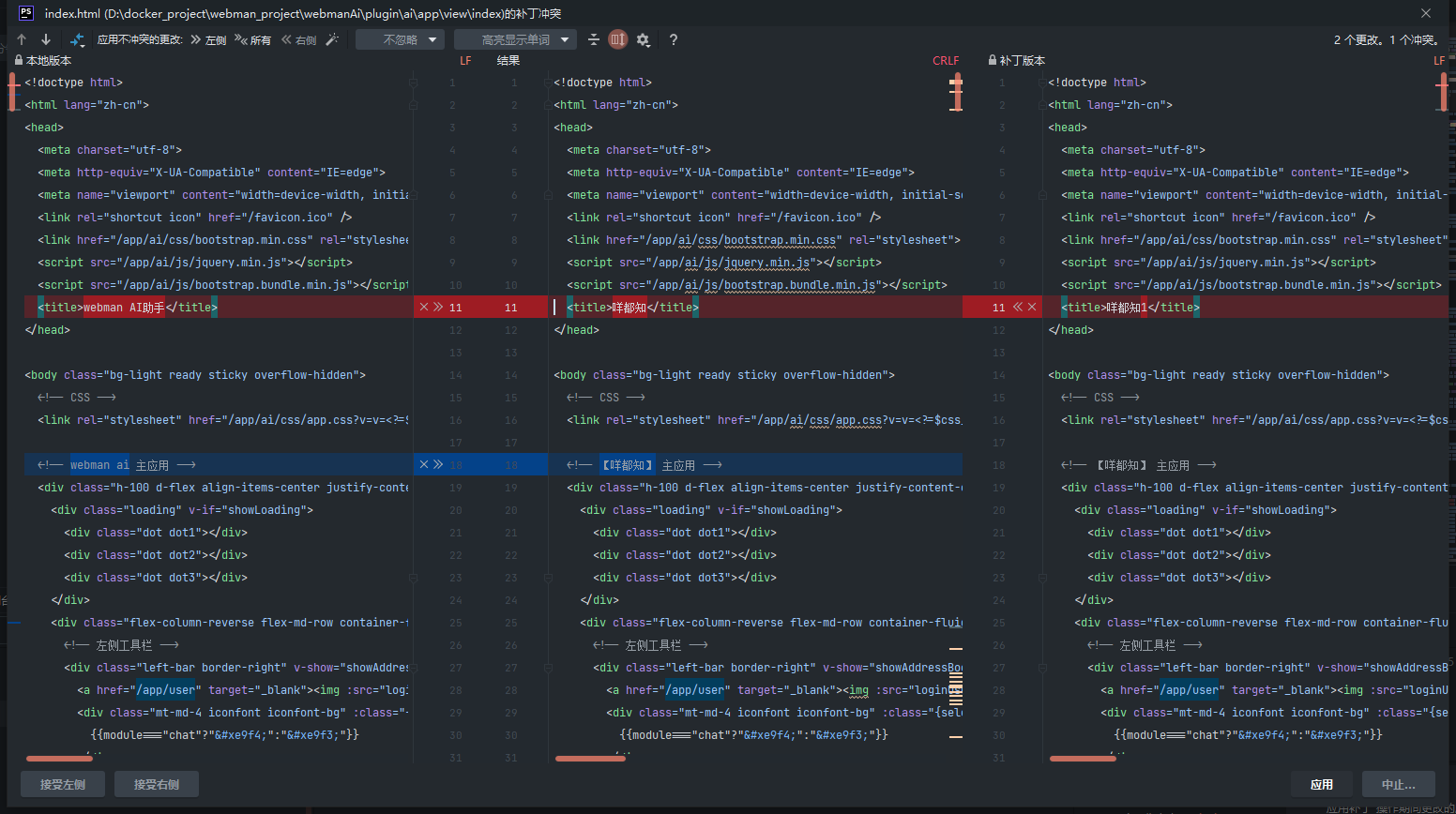Click error stripe marker near line 26 in result
Screen dimensions: 1456x814
pos(955,648)
